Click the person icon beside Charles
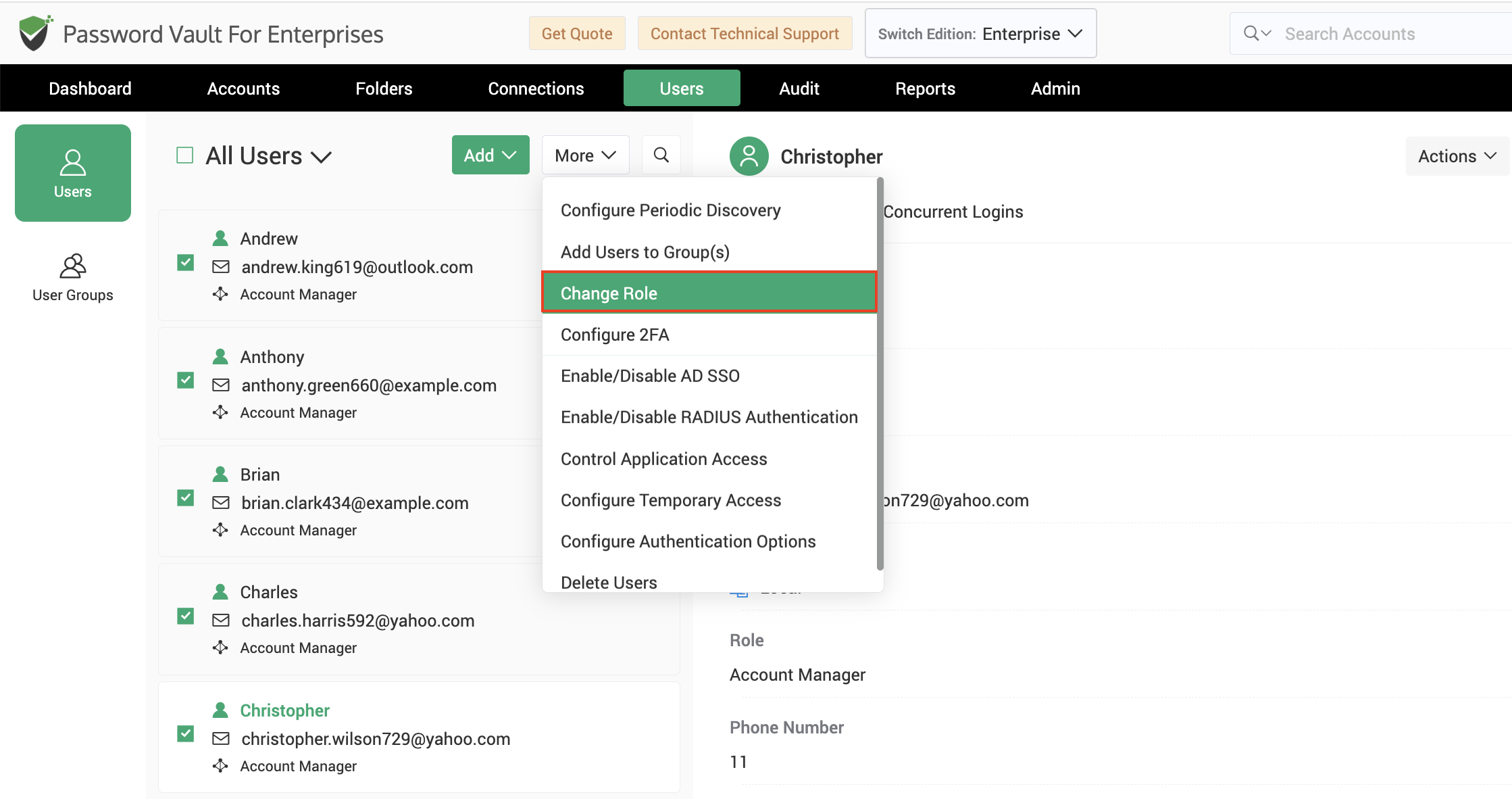Viewport: 1512px width, 799px height. 220,592
